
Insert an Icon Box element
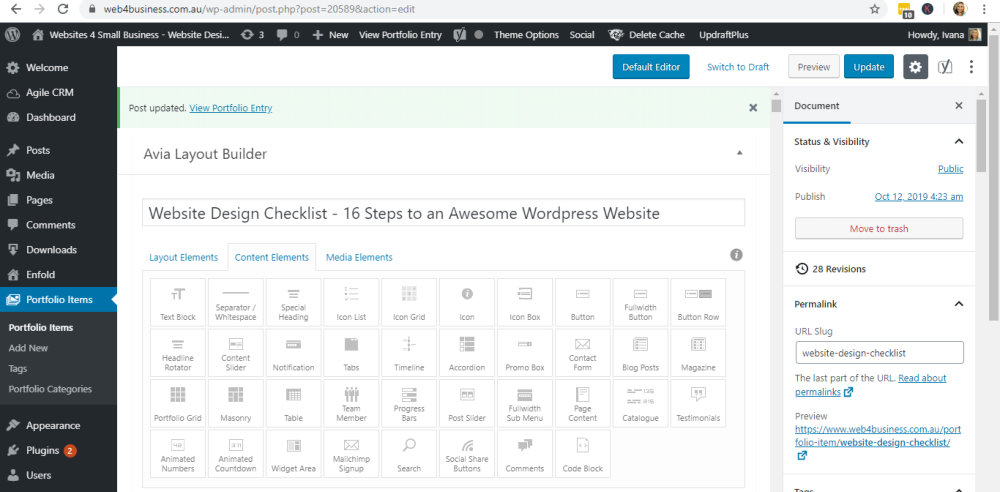point(525,302)
